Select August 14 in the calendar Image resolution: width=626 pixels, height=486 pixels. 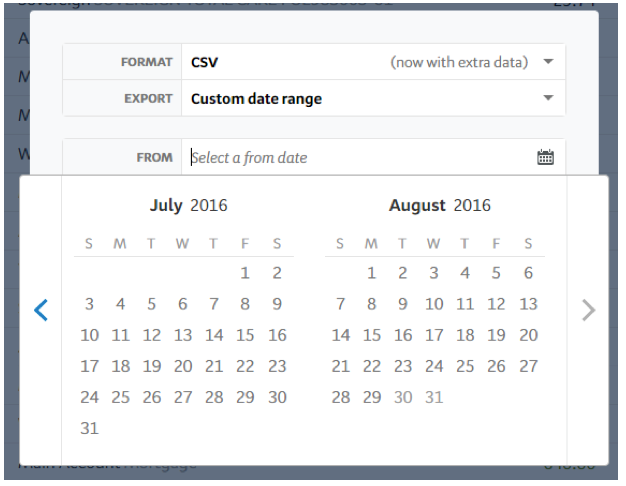pyautogui.click(x=340, y=335)
